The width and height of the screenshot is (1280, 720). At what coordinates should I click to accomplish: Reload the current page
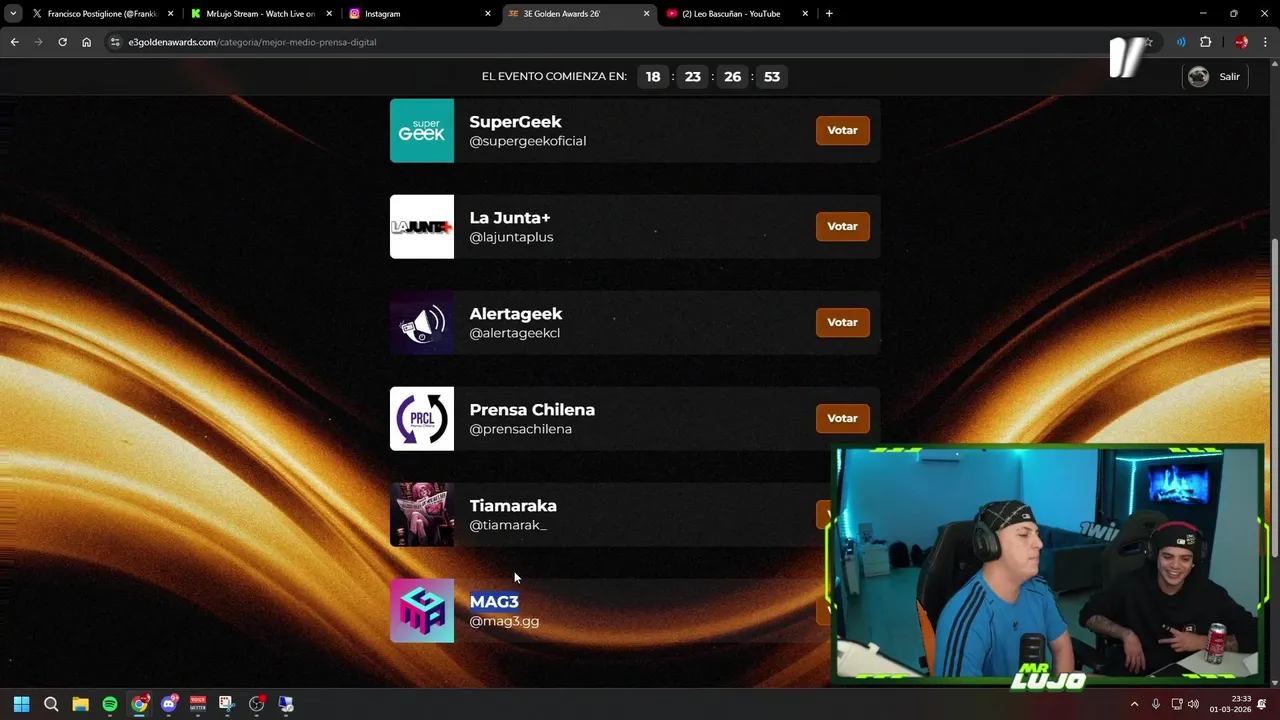[x=62, y=42]
